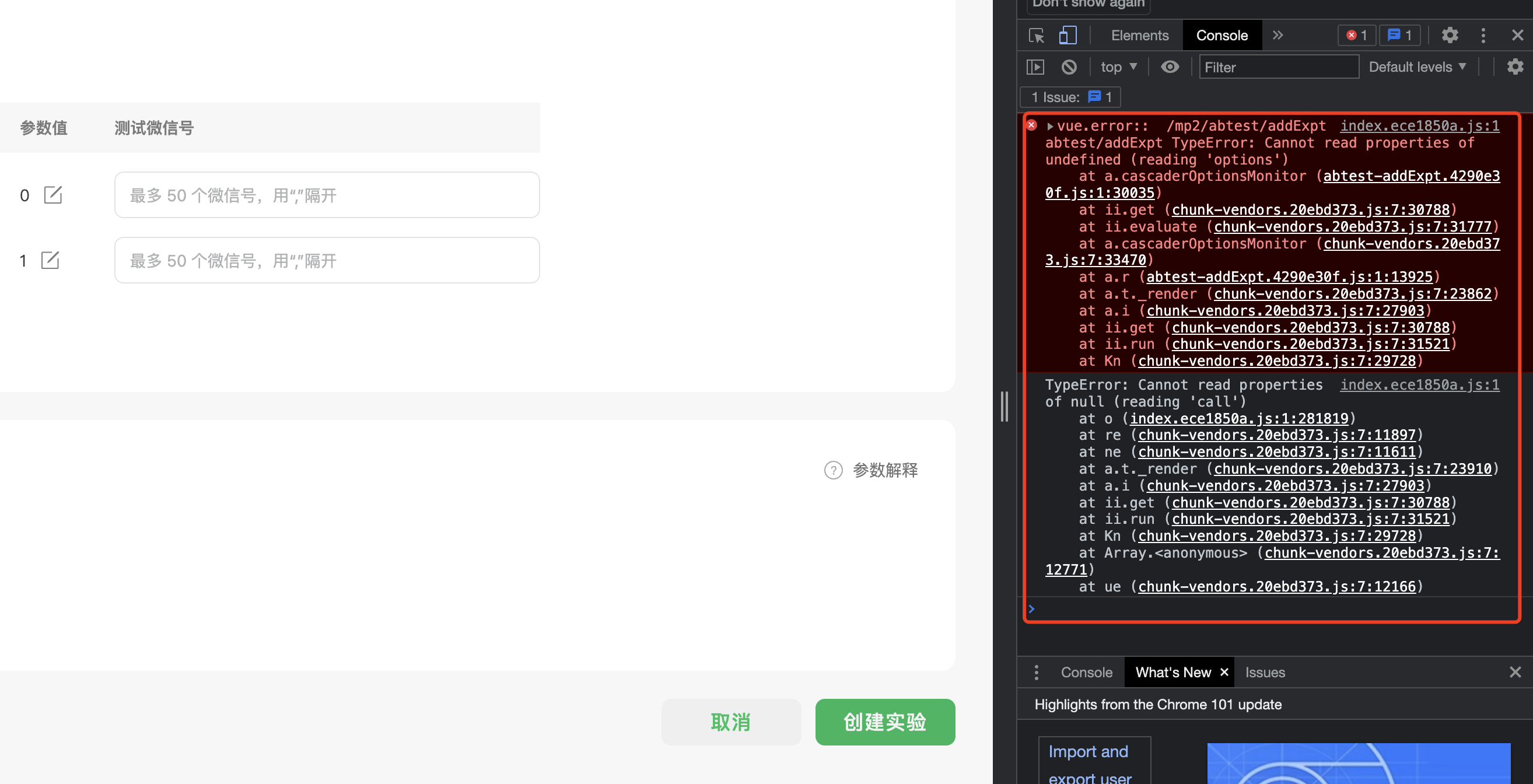The height and width of the screenshot is (784, 1533).
Task: Click edit icon next to parameter 0
Action: pyautogui.click(x=53, y=195)
